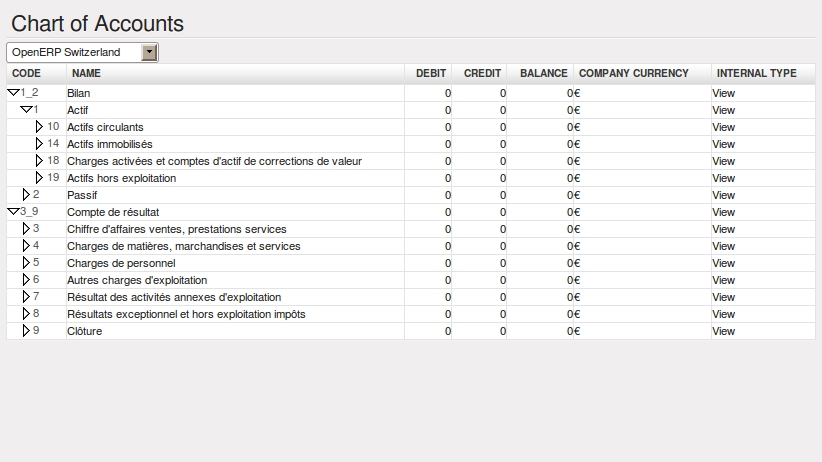Select the Résultats exceptionnel et hors exploitation row
Image resolution: width=822 pixels, height=462 pixels.
[x=186, y=314]
